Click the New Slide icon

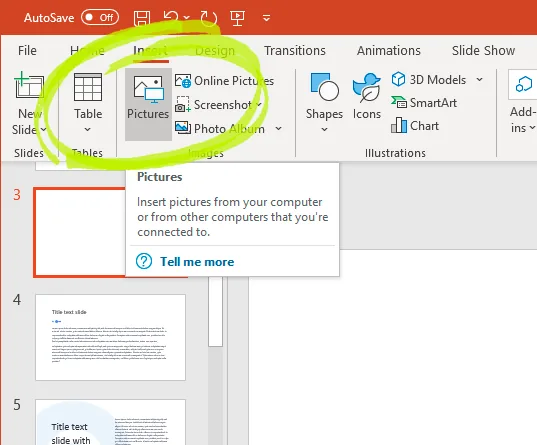click(x=29, y=85)
